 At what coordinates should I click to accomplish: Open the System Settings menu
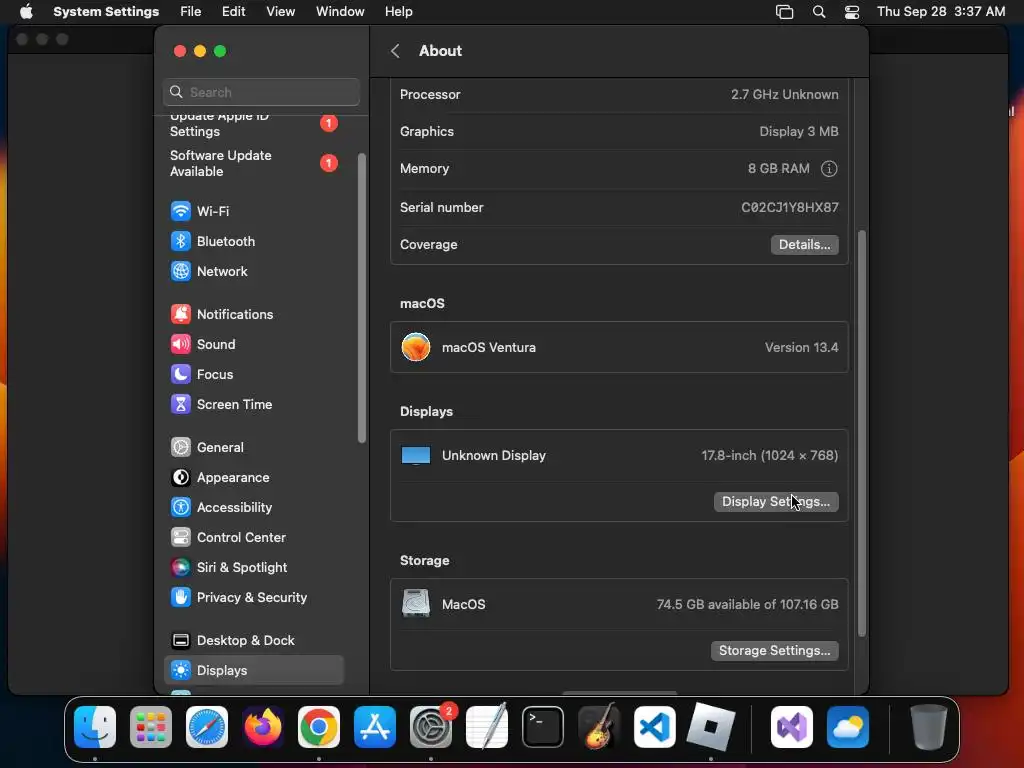[x=106, y=12]
